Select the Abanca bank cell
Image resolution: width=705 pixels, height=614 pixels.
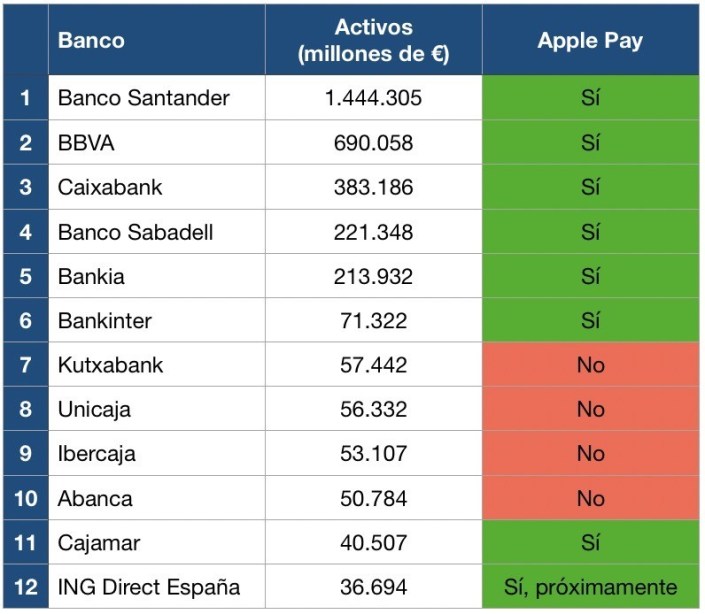[95, 498]
